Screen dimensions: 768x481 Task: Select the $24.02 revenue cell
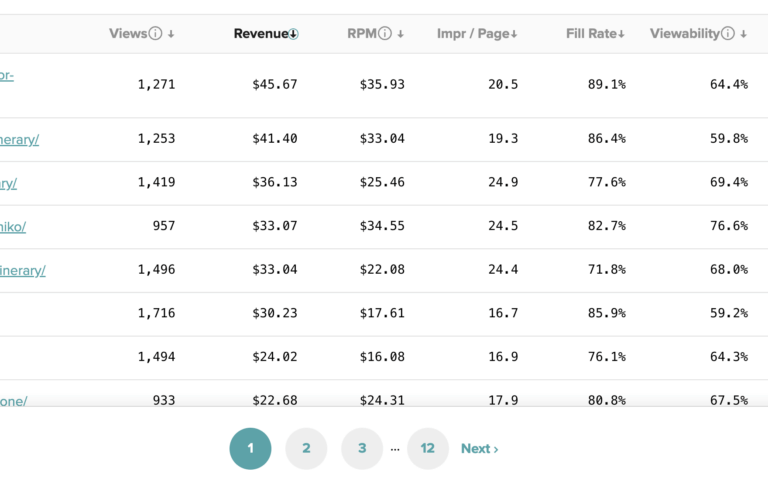[275, 357]
